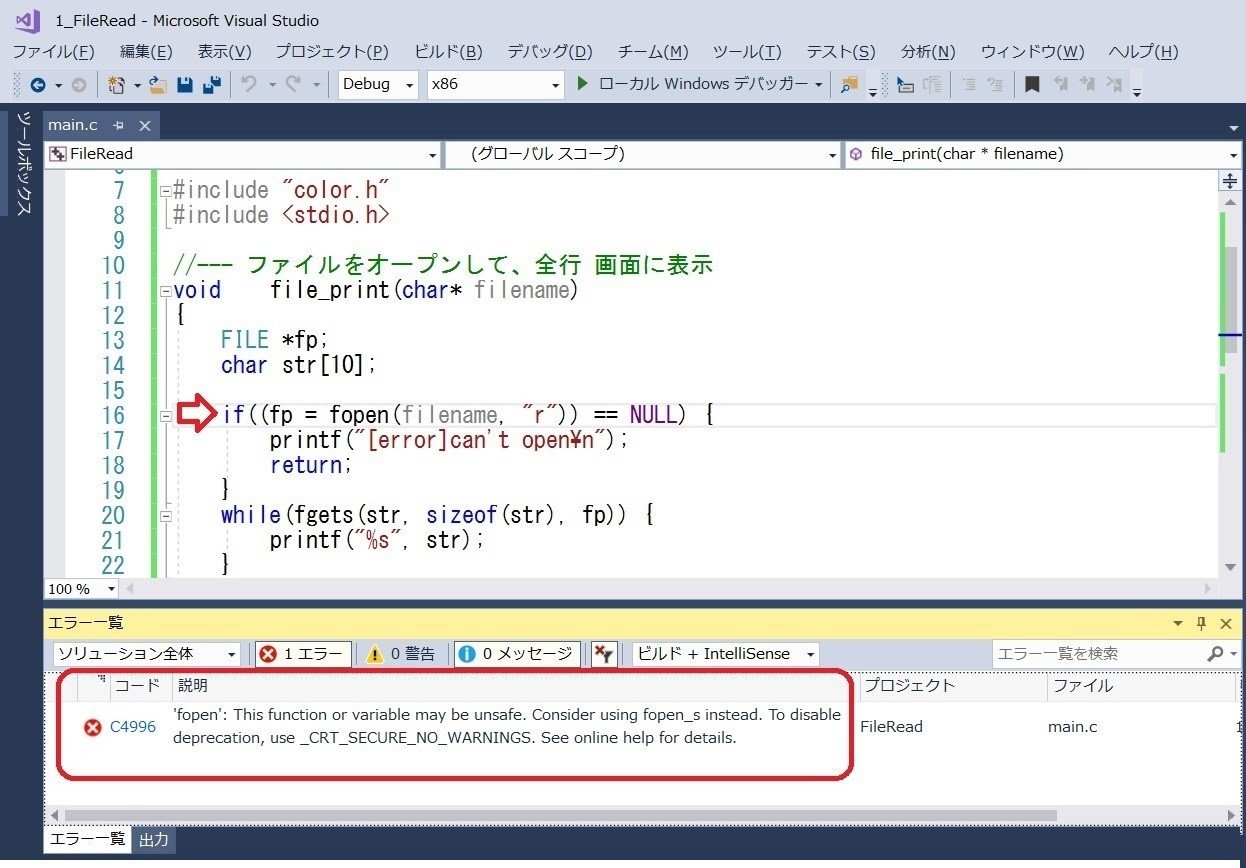Click the Navigate Forward arrow icon
1246x868 pixels.
coord(78,85)
